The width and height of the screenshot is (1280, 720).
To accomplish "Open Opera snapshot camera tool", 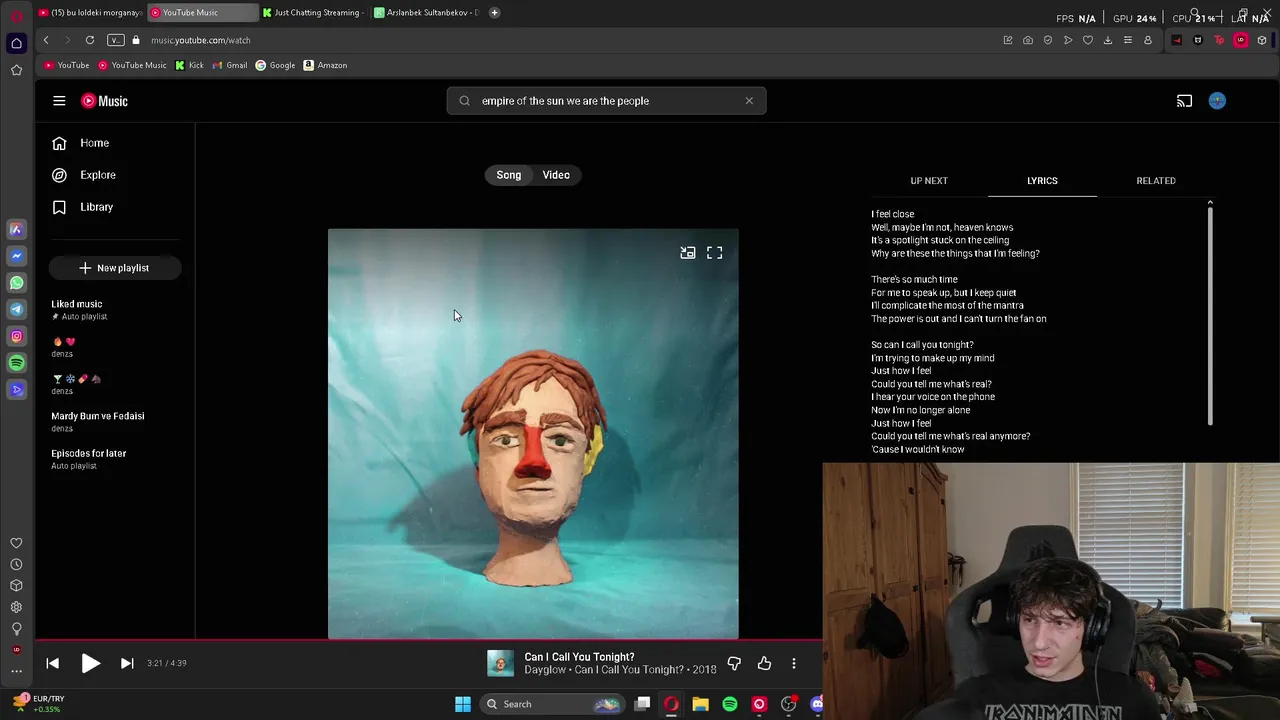I will 1028,40.
